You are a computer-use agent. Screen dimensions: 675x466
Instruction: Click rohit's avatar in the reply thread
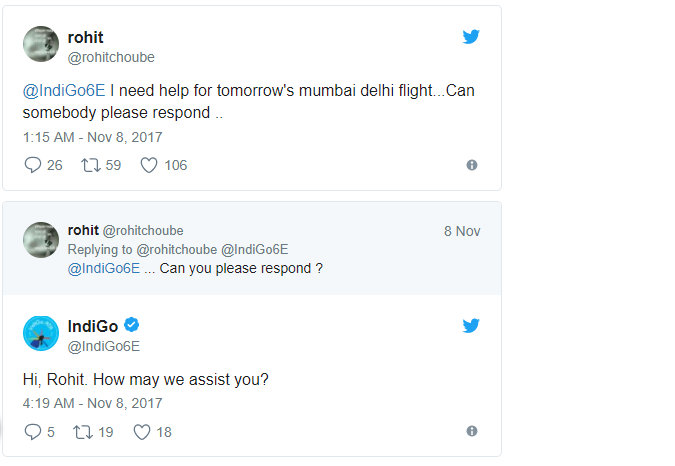(x=41, y=240)
